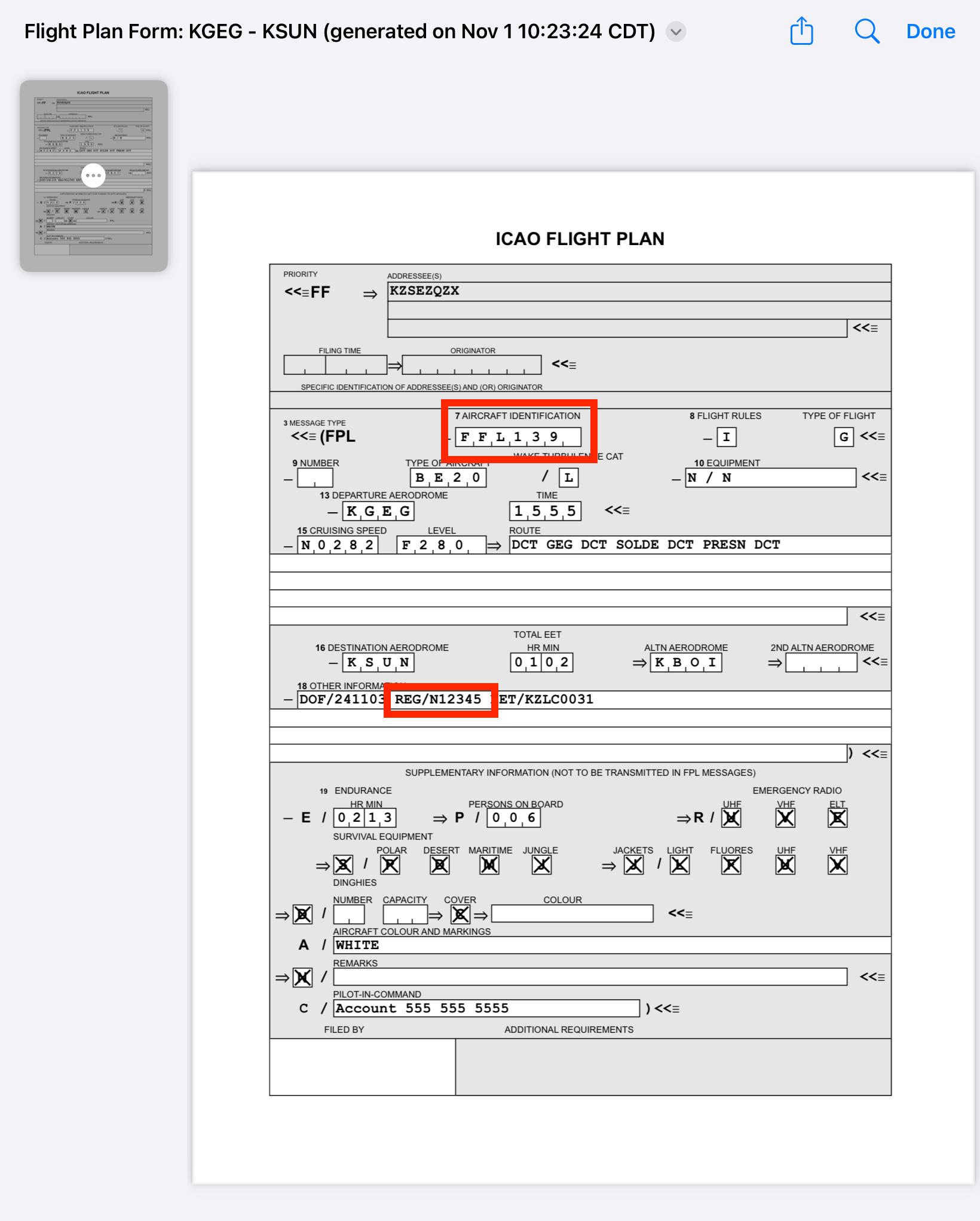Tap the Share icon
980x1221 pixels.
point(801,31)
